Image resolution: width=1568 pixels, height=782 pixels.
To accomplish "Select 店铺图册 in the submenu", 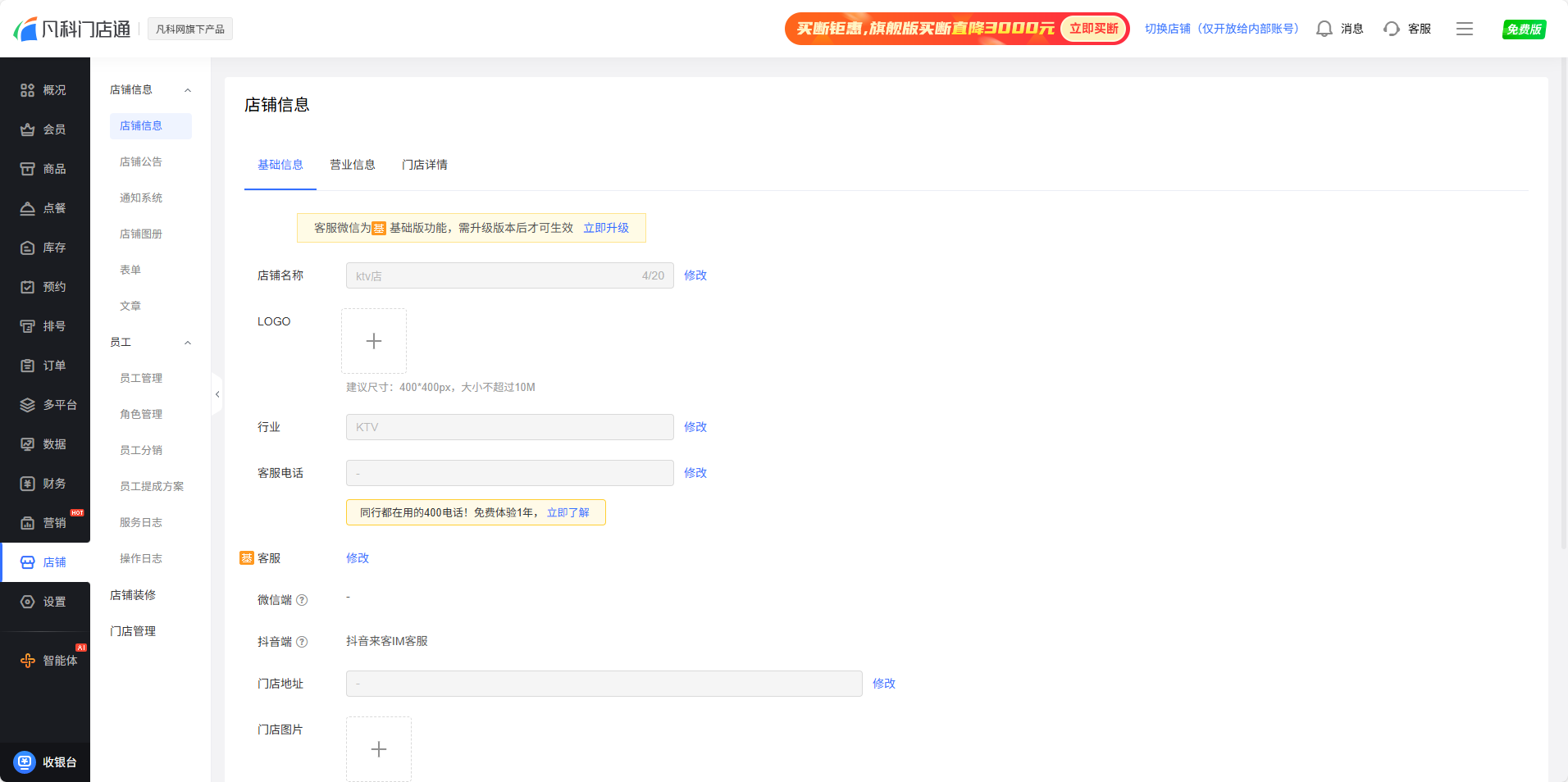I will click(x=141, y=234).
